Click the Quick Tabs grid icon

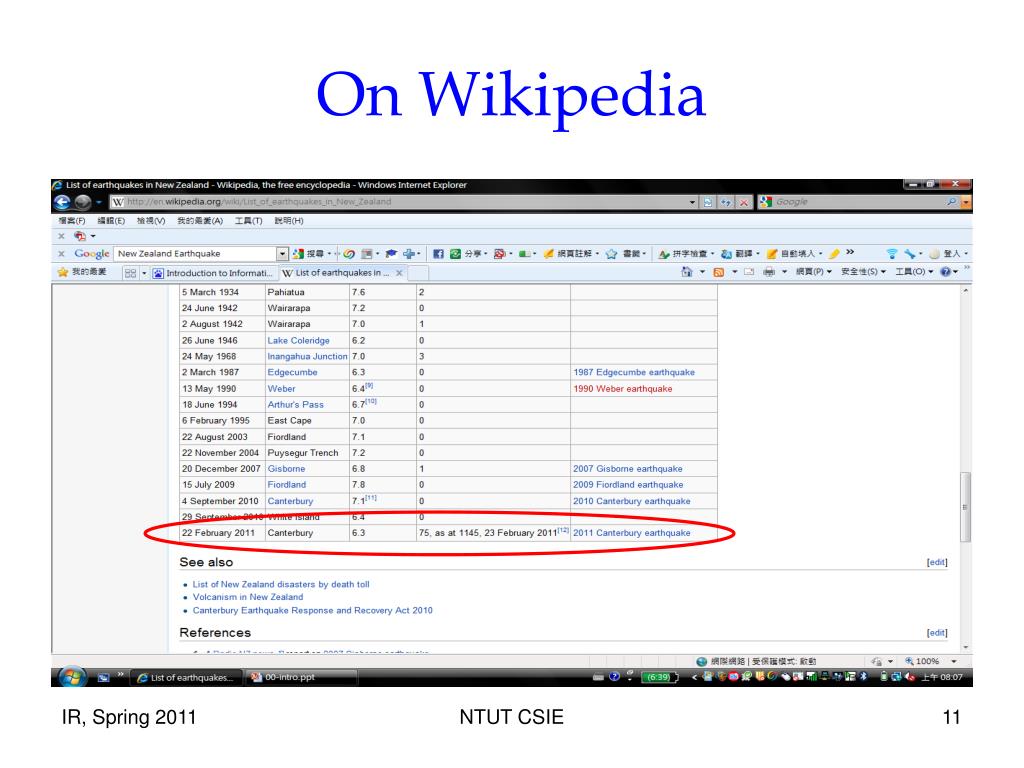pos(130,273)
